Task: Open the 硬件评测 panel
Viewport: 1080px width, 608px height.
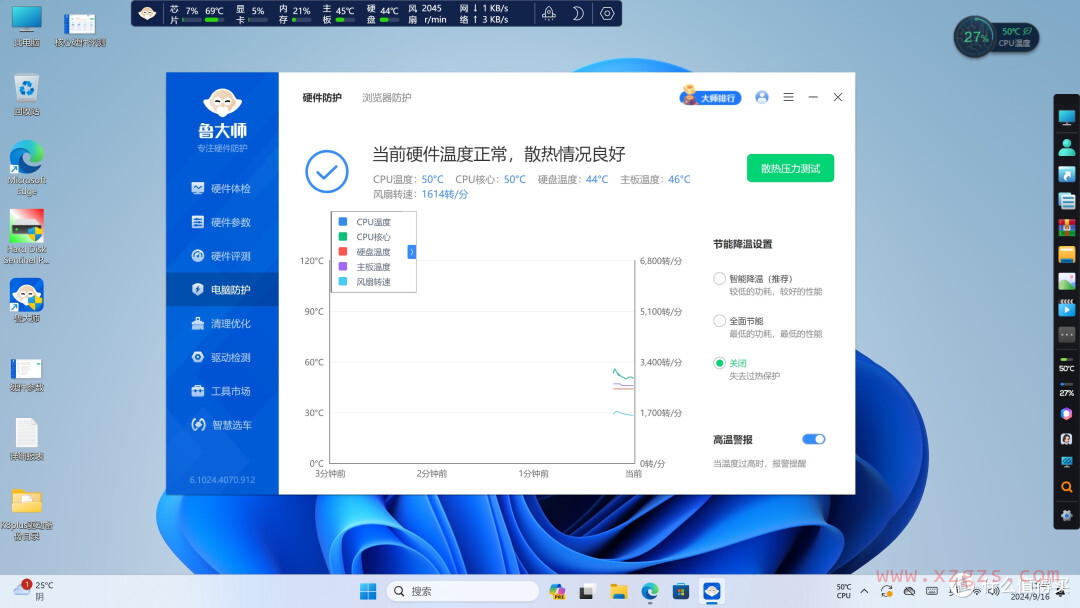Action: coord(222,255)
